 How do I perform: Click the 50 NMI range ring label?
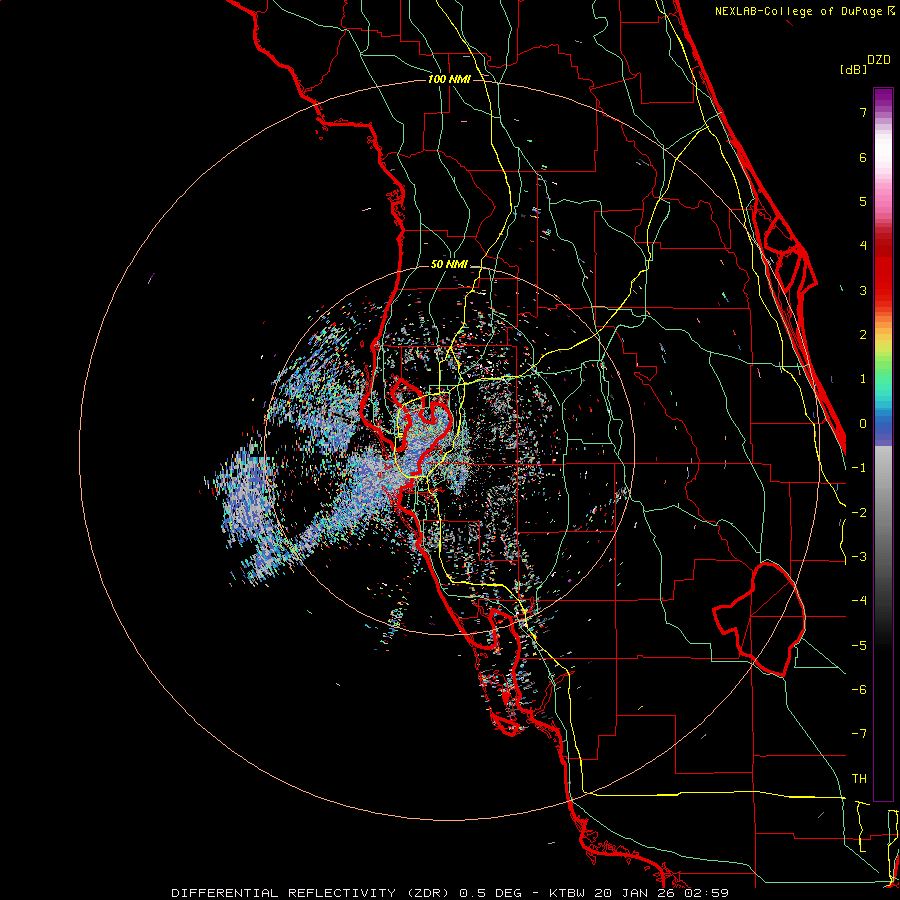[449, 265]
